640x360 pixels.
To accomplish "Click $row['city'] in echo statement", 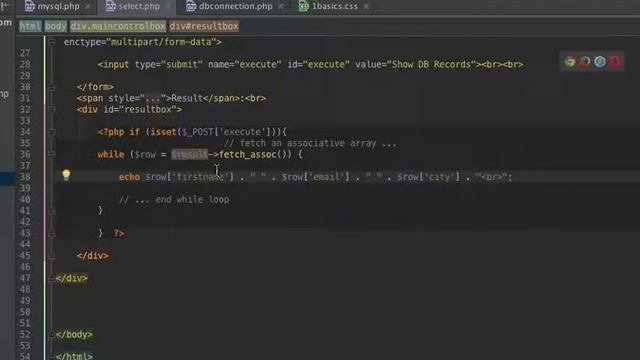I will point(429,177).
